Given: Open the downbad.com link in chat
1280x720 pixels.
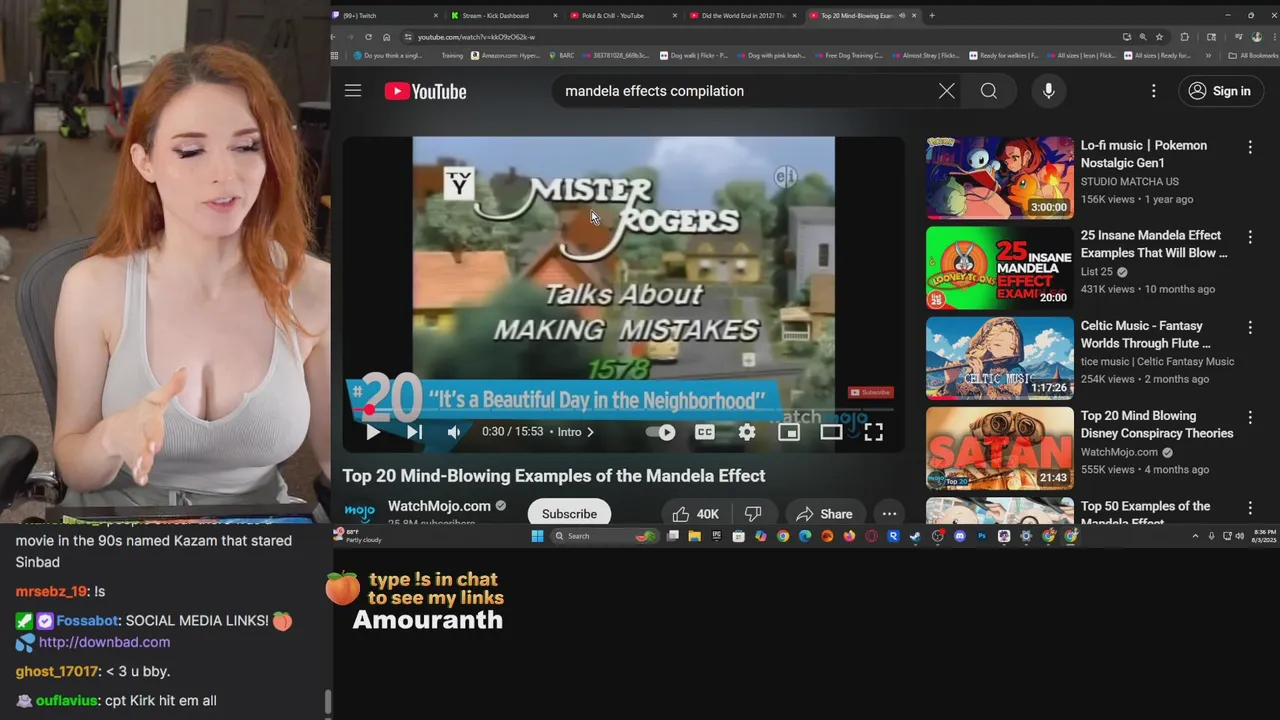Looking at the screenshot, I should click(x=104, y=642).
